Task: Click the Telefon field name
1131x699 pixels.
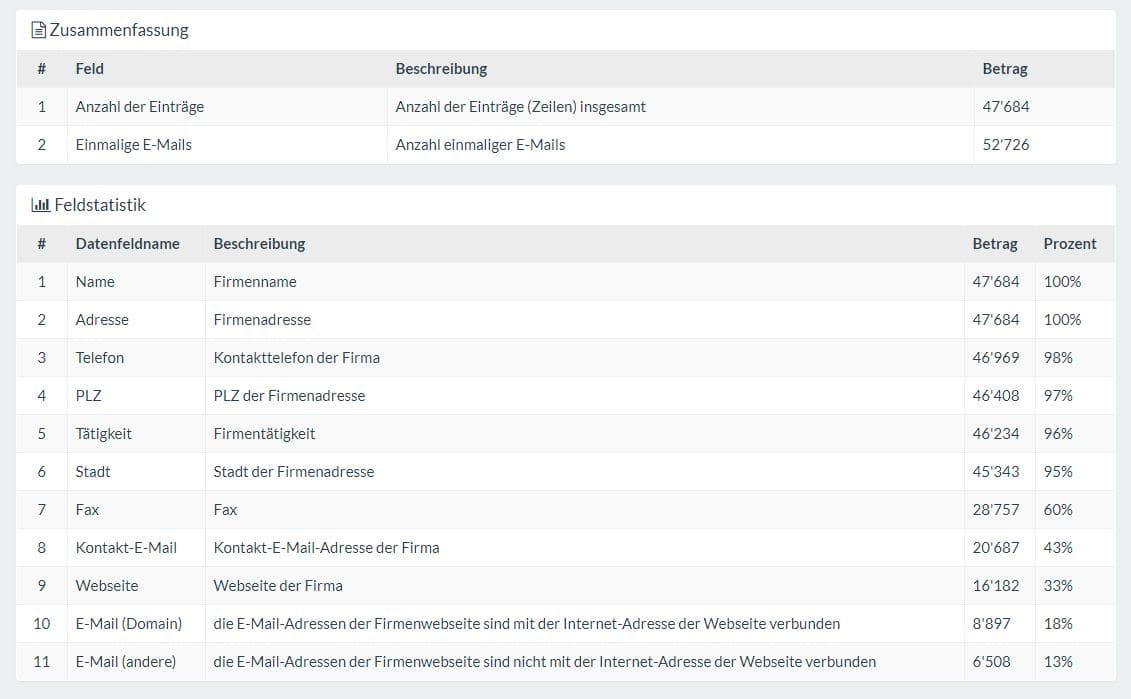Action: [x=100, y=358]
